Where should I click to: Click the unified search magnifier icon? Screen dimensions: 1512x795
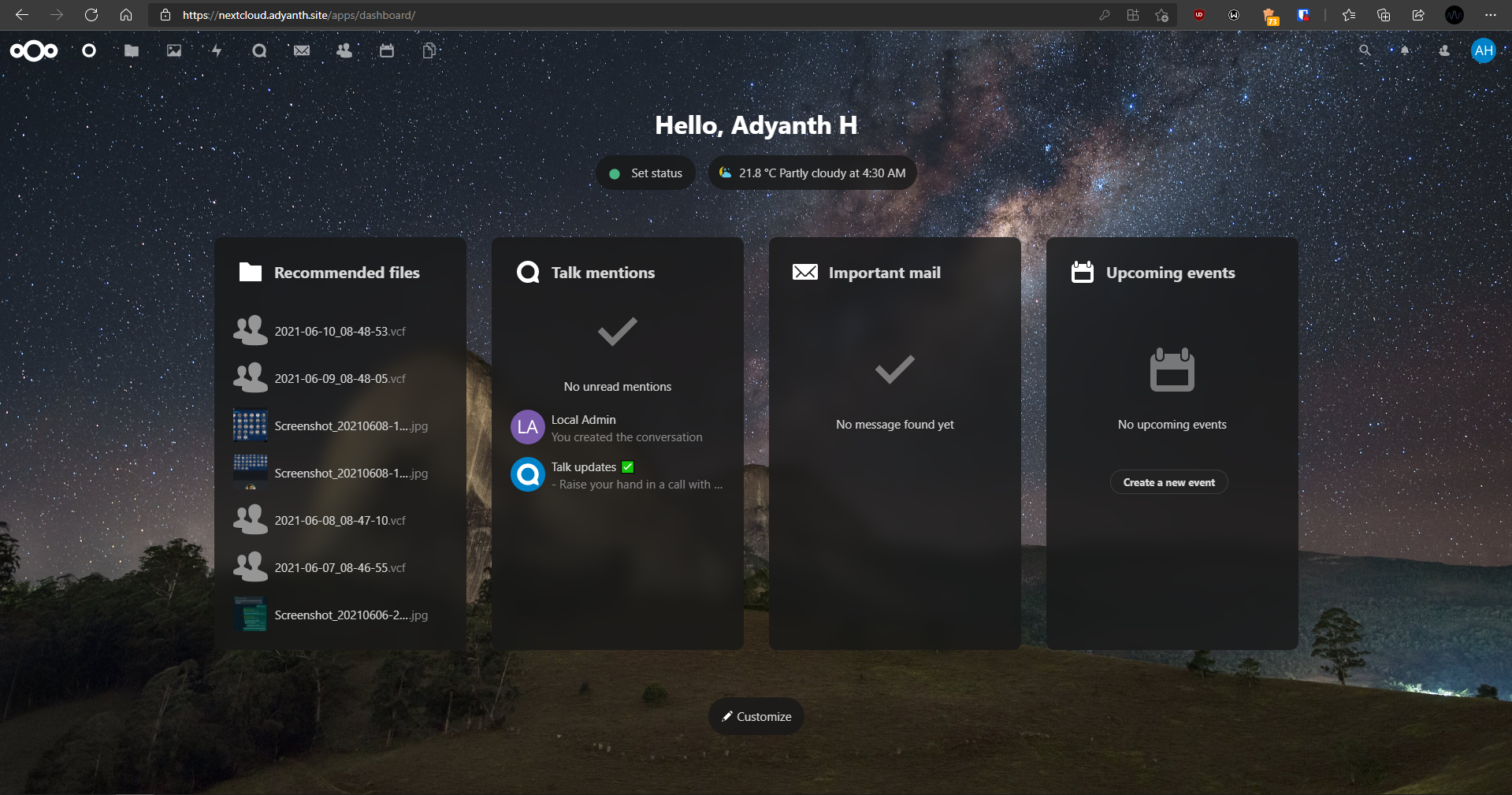pyautogui.click(x=1365, y=51)
